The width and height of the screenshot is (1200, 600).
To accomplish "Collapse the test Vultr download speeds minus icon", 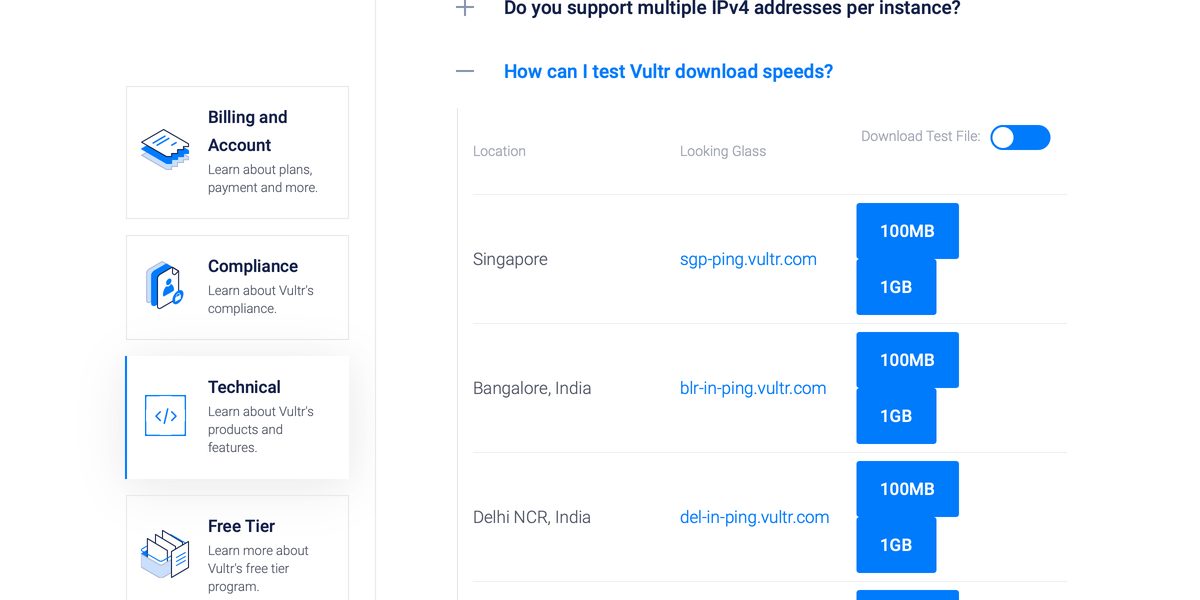I will pos(465,71).
